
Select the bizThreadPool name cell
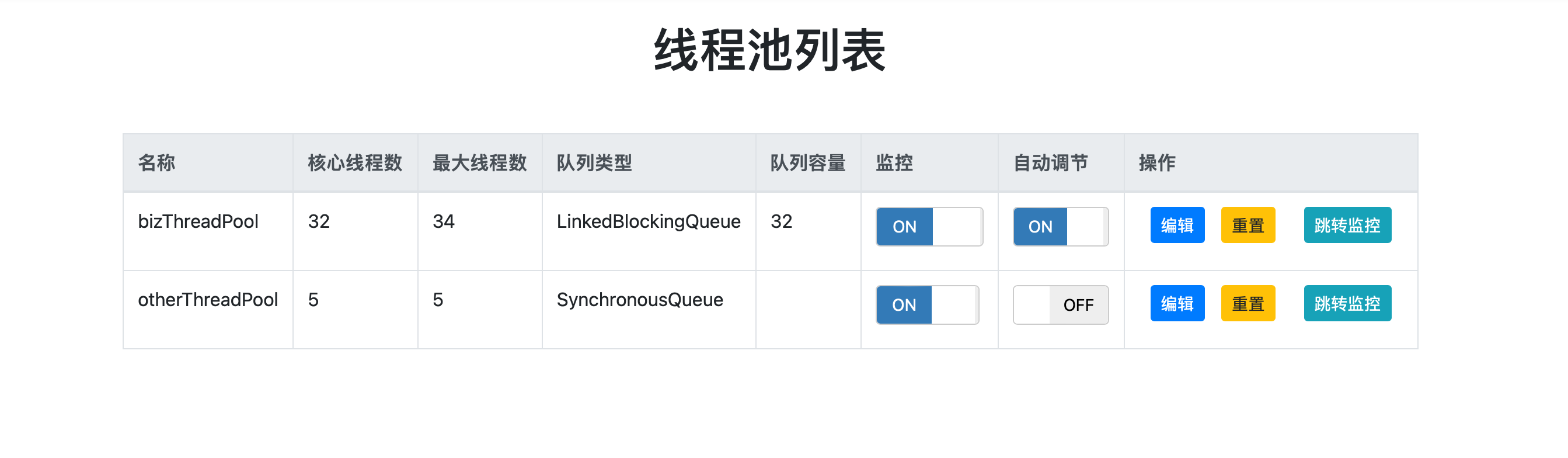point(198,221)
